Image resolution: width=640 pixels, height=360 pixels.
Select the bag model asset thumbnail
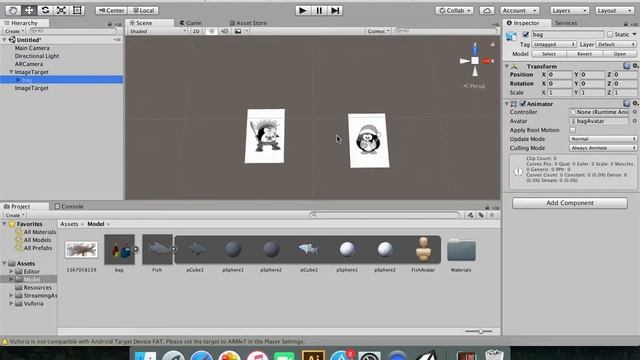pos(119,249)
